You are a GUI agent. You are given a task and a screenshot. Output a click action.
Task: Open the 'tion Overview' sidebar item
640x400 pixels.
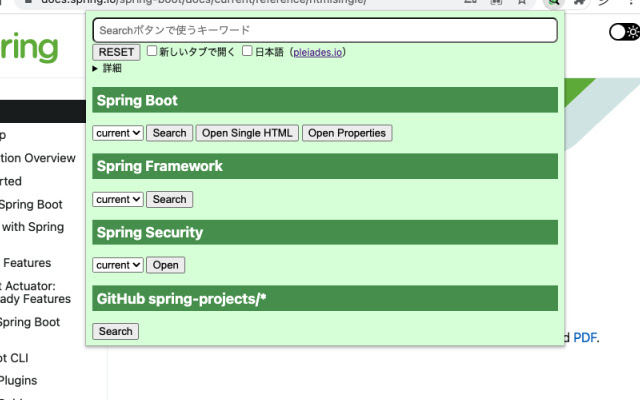[x=38, y=158]
